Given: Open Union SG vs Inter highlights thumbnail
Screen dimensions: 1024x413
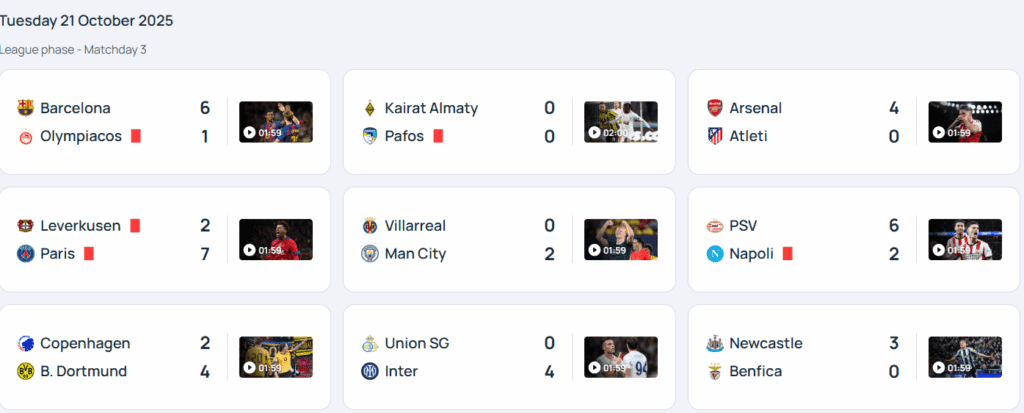Looking at the screenshot, I should [x=620, y=357].
